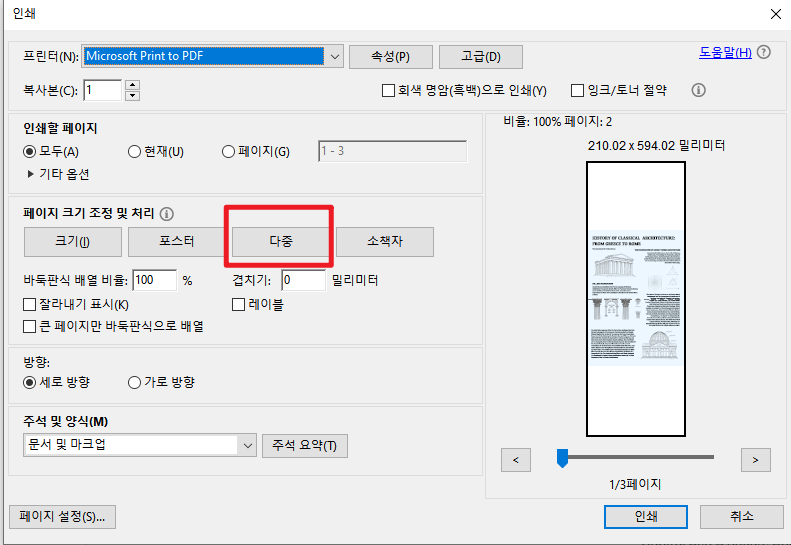Click 주석 요약(T) button
The image size is (791, 545).
pyautogui.click(x=305, y=446)
